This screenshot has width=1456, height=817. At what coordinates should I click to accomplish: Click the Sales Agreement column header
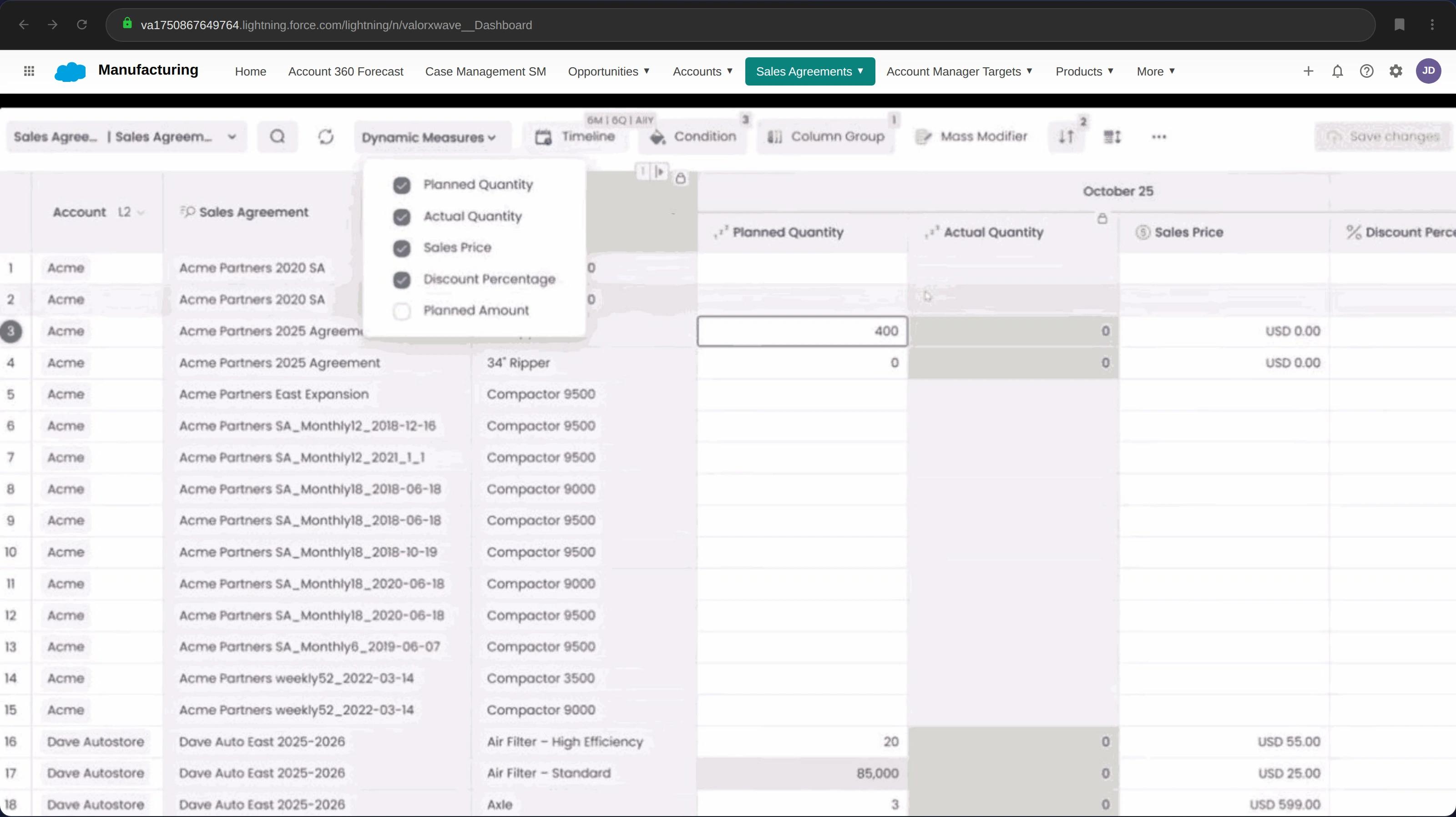[254, 212]
